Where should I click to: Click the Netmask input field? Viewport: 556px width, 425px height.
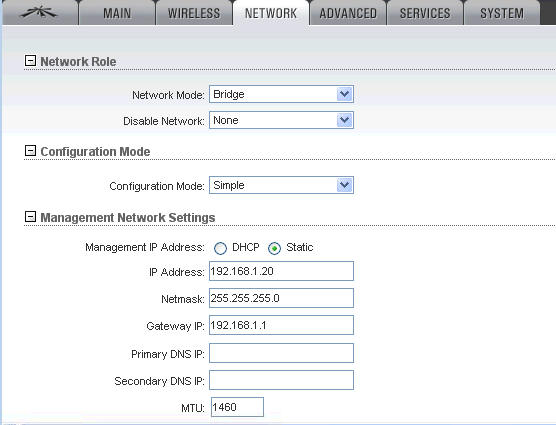click(x=281, y=298)
